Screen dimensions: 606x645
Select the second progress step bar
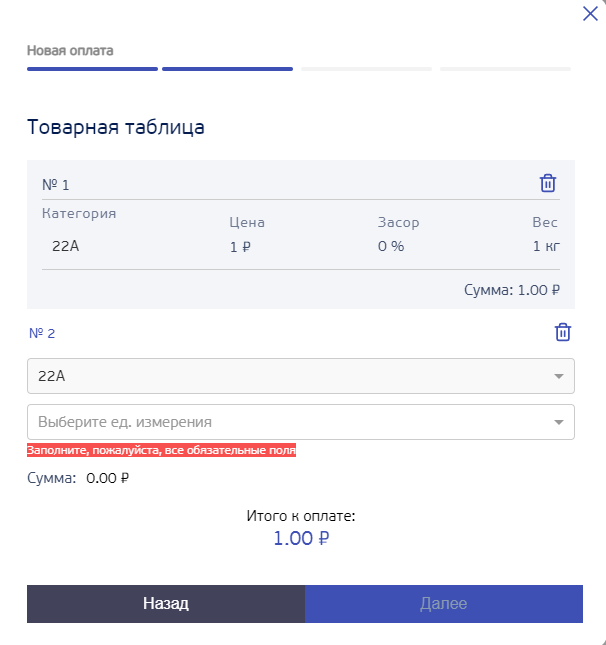click(227, 69)
